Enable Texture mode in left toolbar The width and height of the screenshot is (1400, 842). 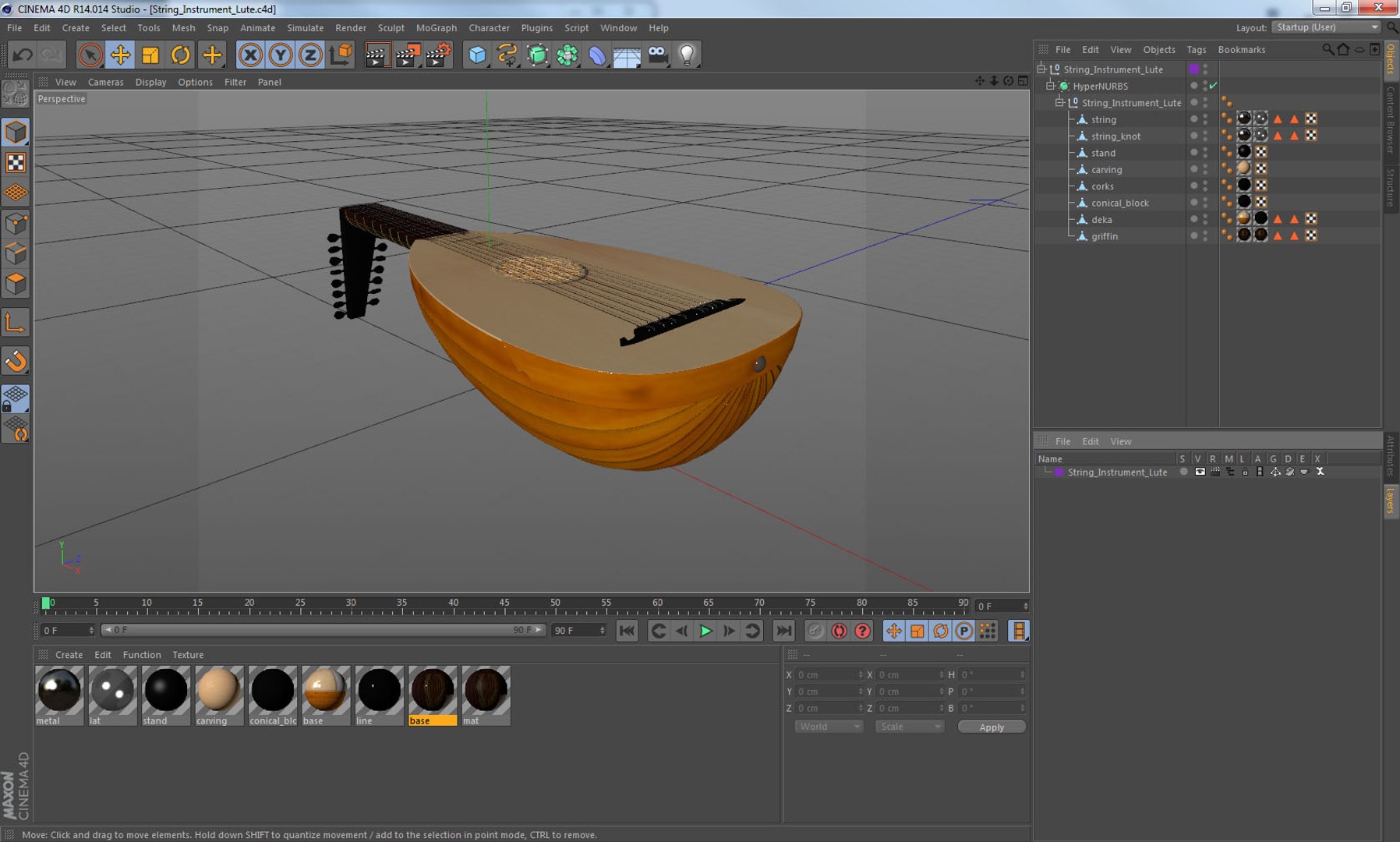coord(16,162)
